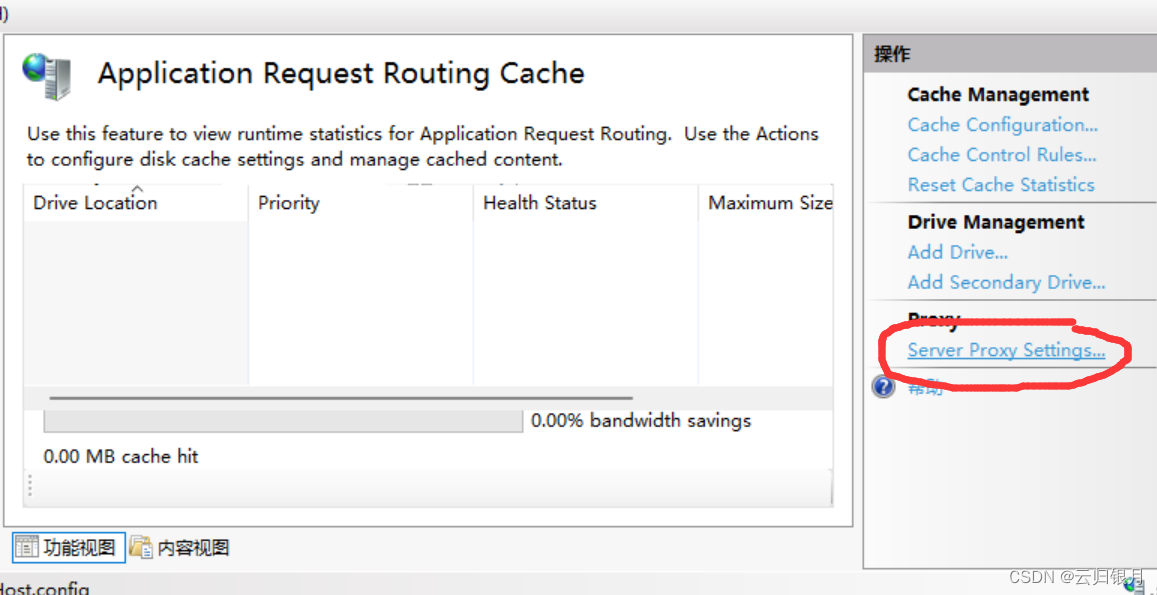Open Cache Control Rules
This screenshot has height=595, width=1157.
(1002, 155)
